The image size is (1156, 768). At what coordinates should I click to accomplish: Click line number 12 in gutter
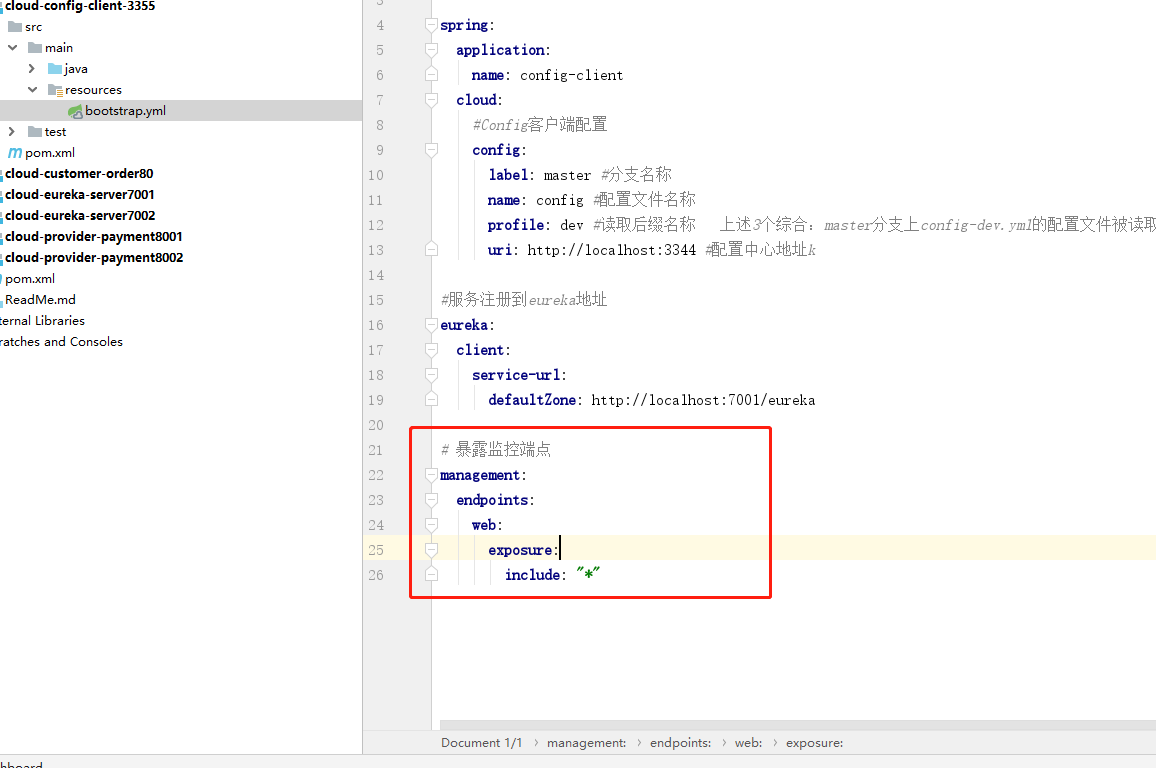coord(376,226)
